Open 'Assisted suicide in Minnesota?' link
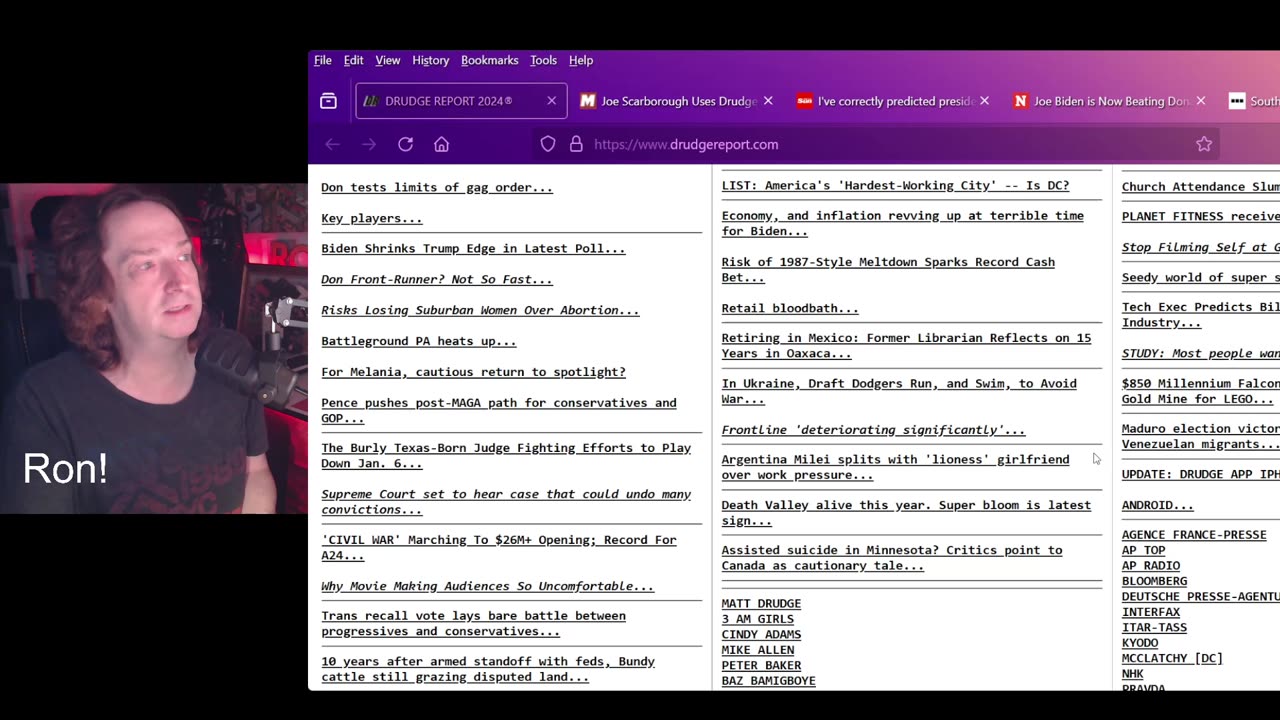Screen dimensions: 1280x720 point(892,558)
